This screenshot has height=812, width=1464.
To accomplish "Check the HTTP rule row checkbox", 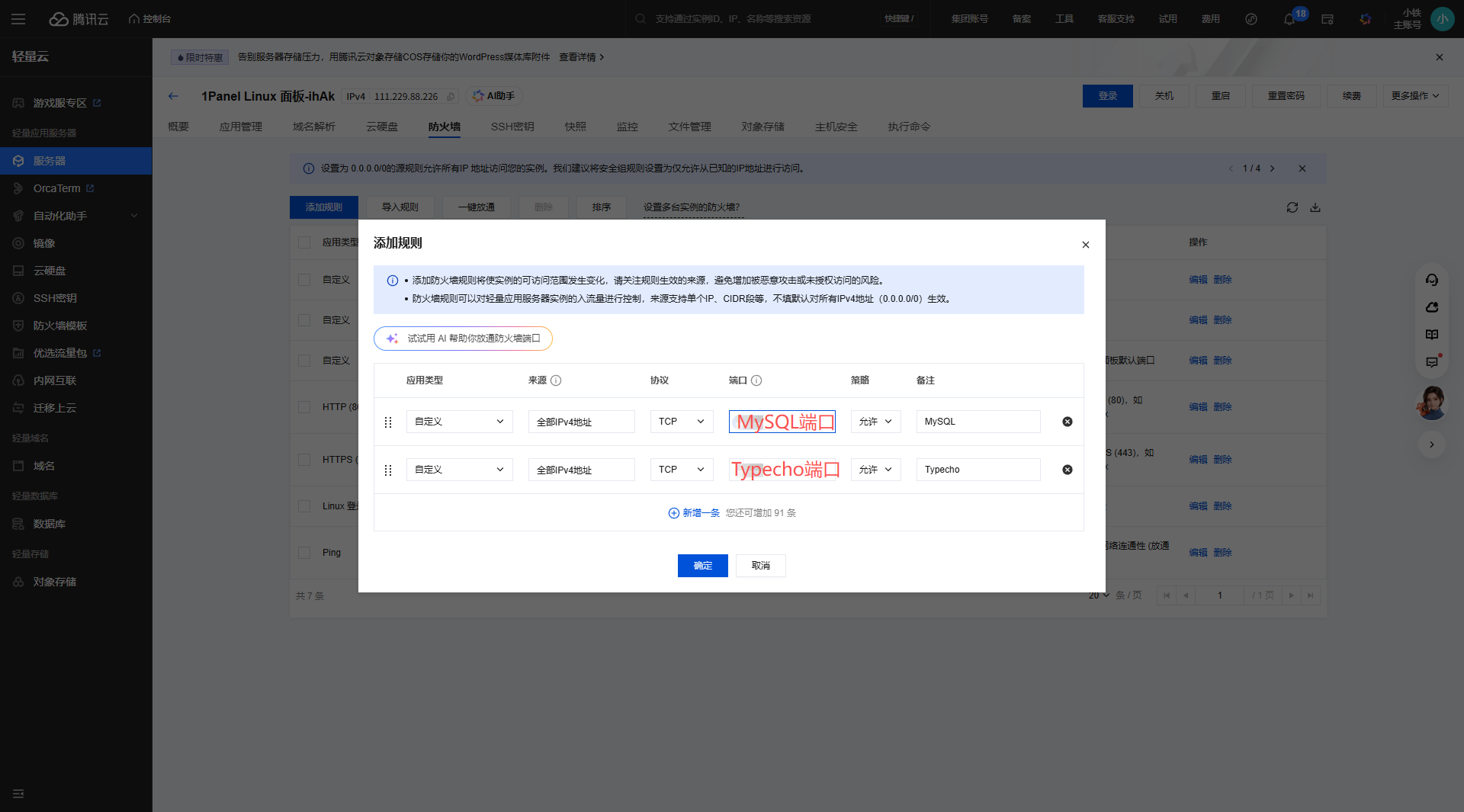I will pyautogui.click(x=303, y=406).
